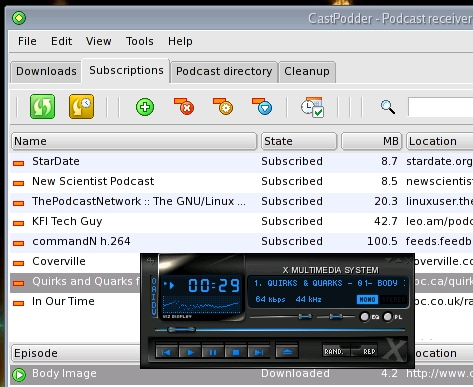
Task: Add a new feed with green plus icon
Action: pos(145,107)
